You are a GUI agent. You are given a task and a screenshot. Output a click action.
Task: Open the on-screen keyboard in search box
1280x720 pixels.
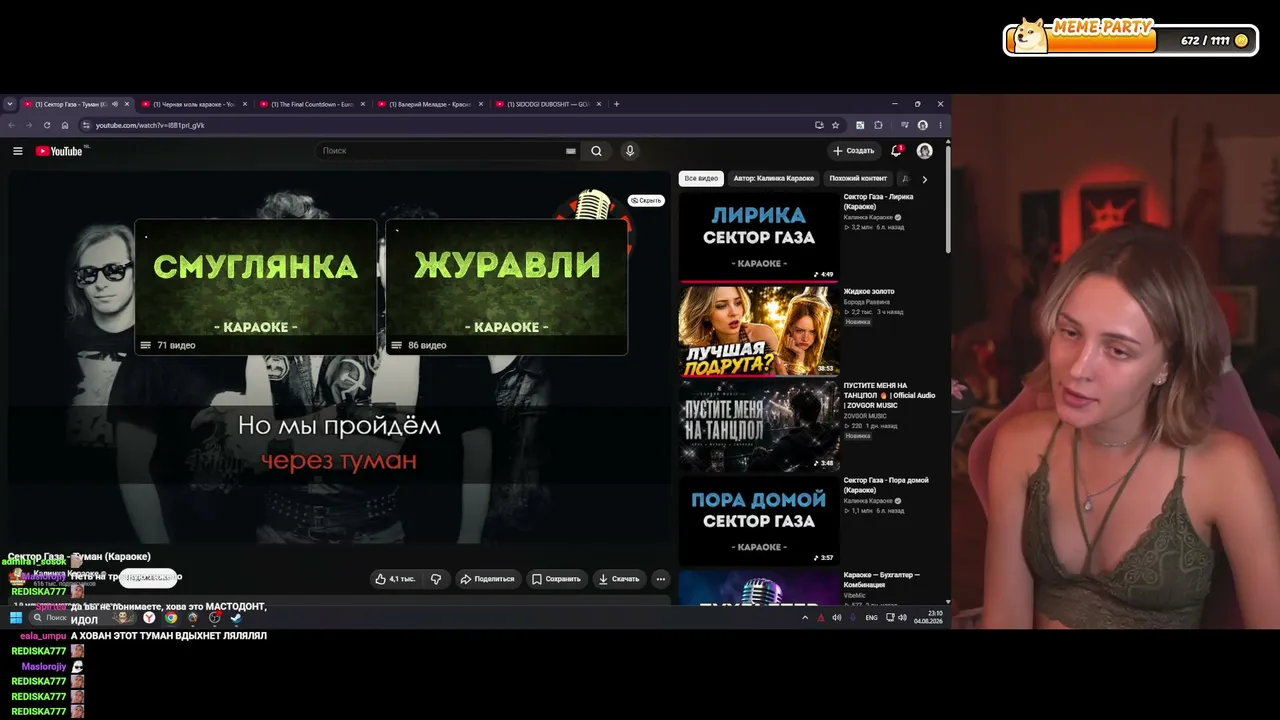pyautogui.click(x=571, y=151)
